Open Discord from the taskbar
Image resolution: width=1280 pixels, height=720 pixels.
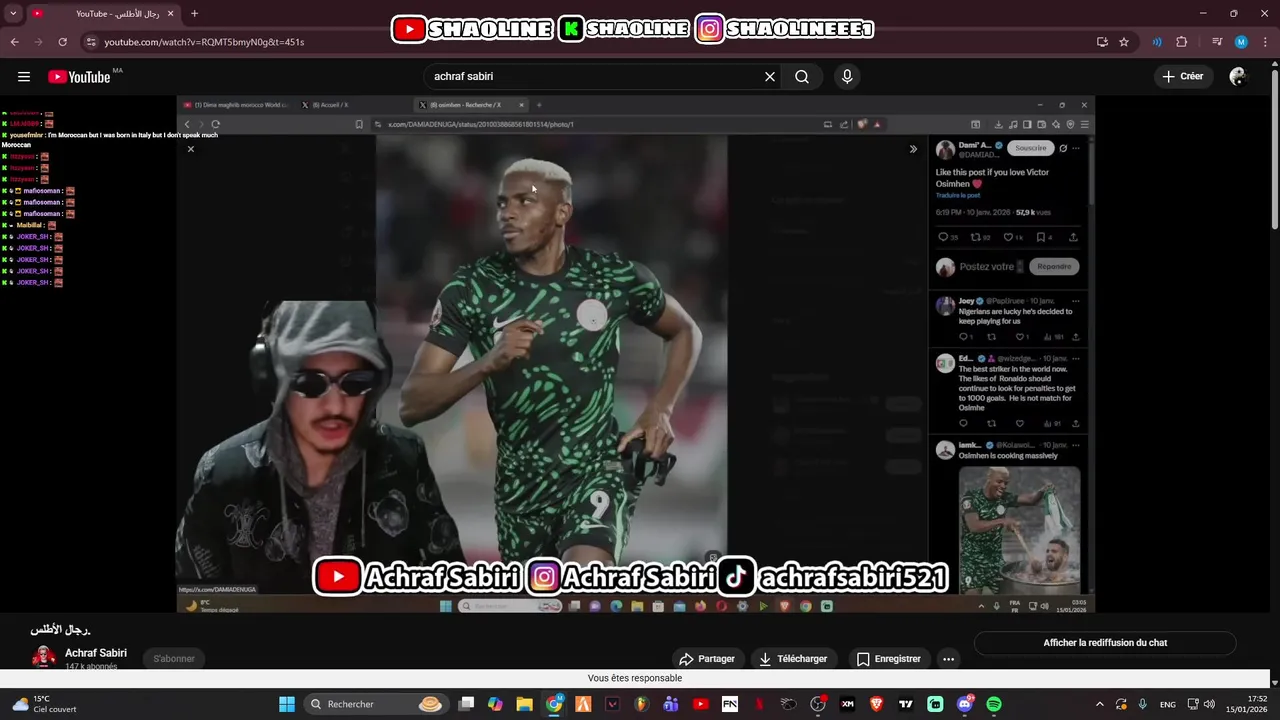[x=965, y=704]
